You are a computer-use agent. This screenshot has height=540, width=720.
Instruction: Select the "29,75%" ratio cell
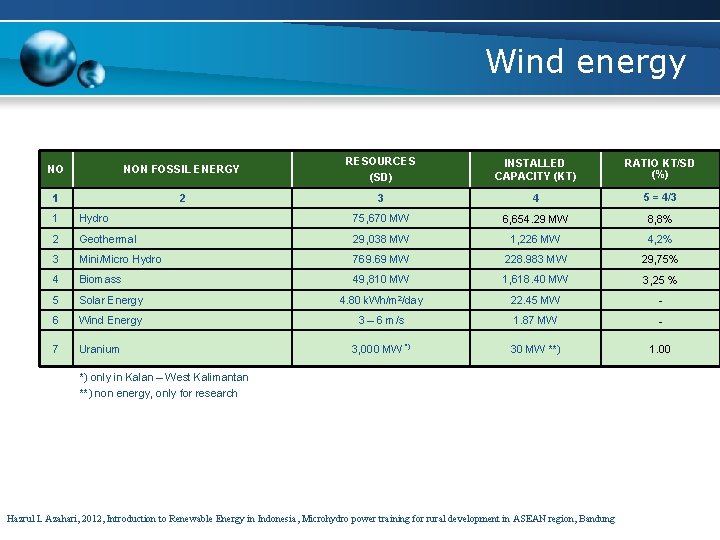click(659, 259)
